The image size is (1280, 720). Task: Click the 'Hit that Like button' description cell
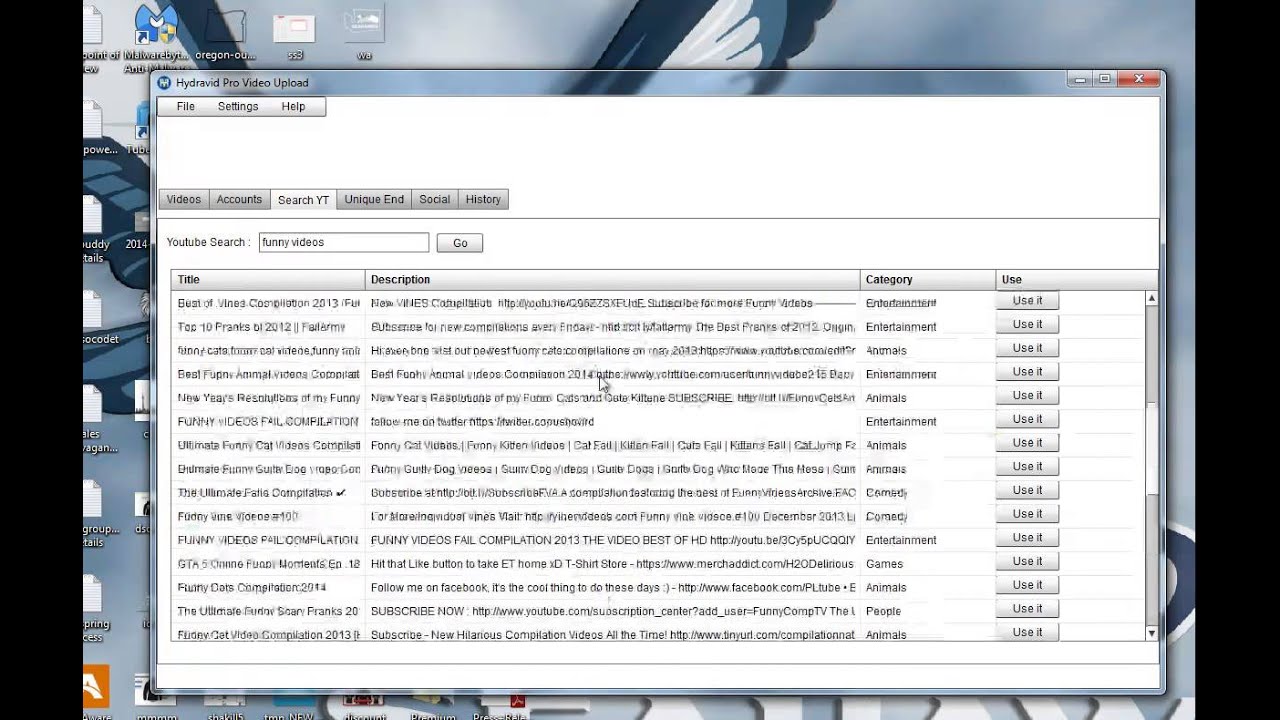click(612, 564)
